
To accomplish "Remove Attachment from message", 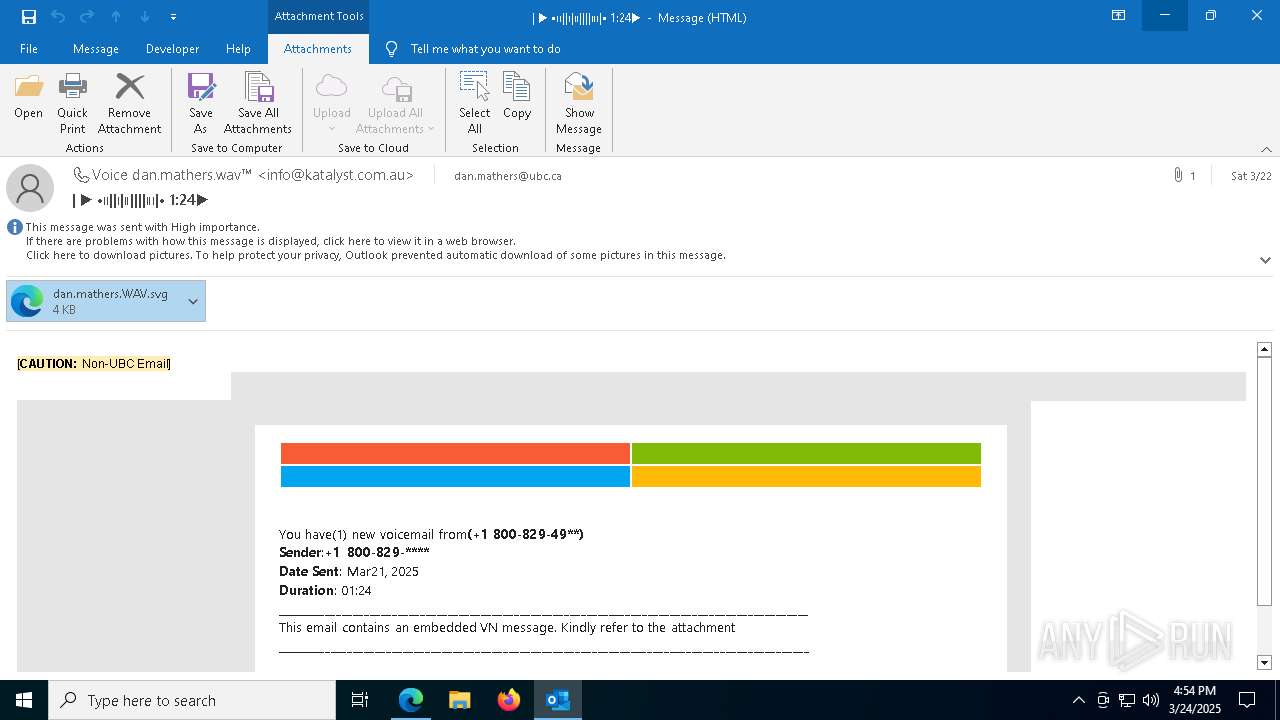I will coord(129,103).
